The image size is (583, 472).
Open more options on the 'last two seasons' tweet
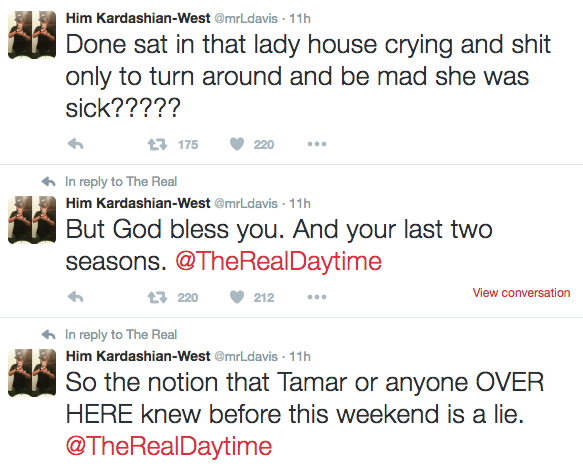pyautogui.click(x=317, y=297)
